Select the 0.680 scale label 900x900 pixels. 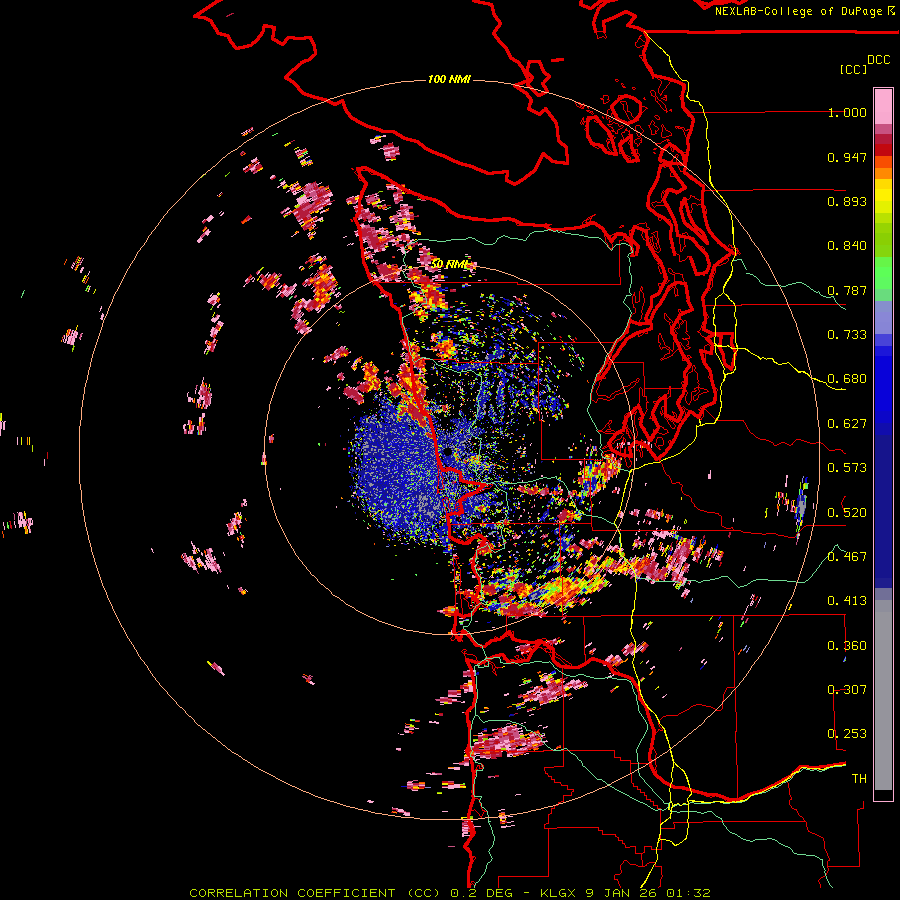point(847,379)
